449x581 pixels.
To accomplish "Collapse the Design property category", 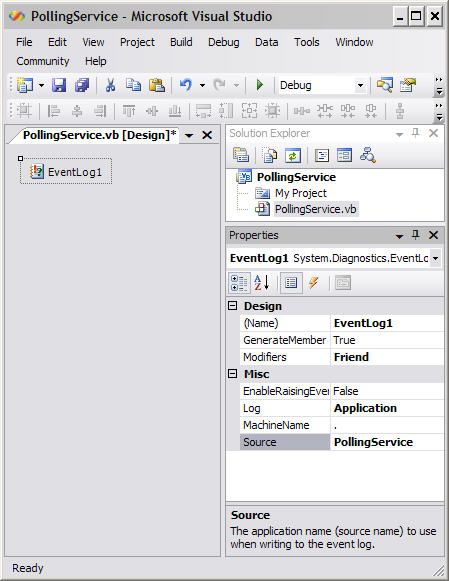I will (x=233, y=306).
